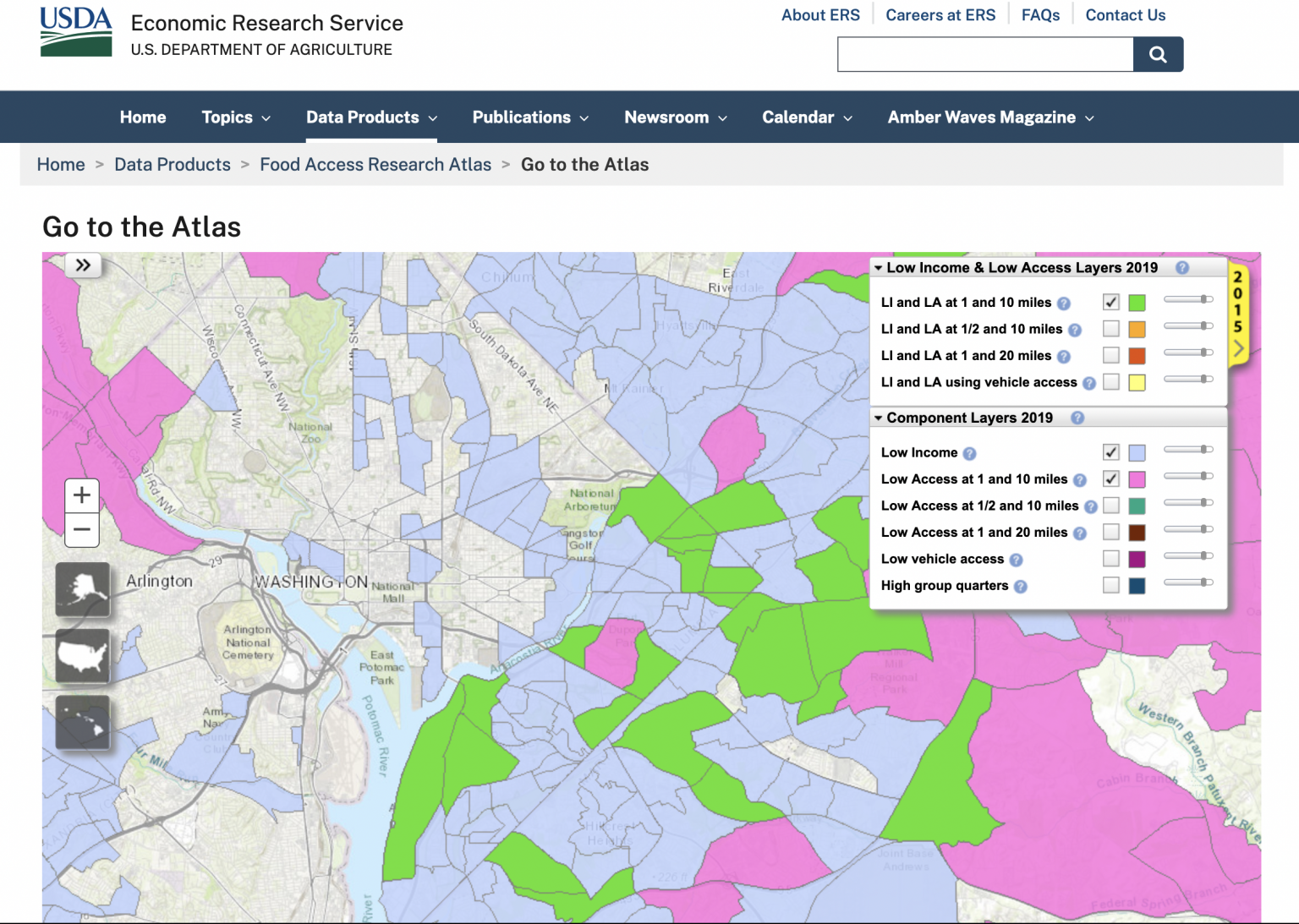Click inside the site search field
Image resolution: width=1299 pixels, height=924 pixels.
coord(985,54)
